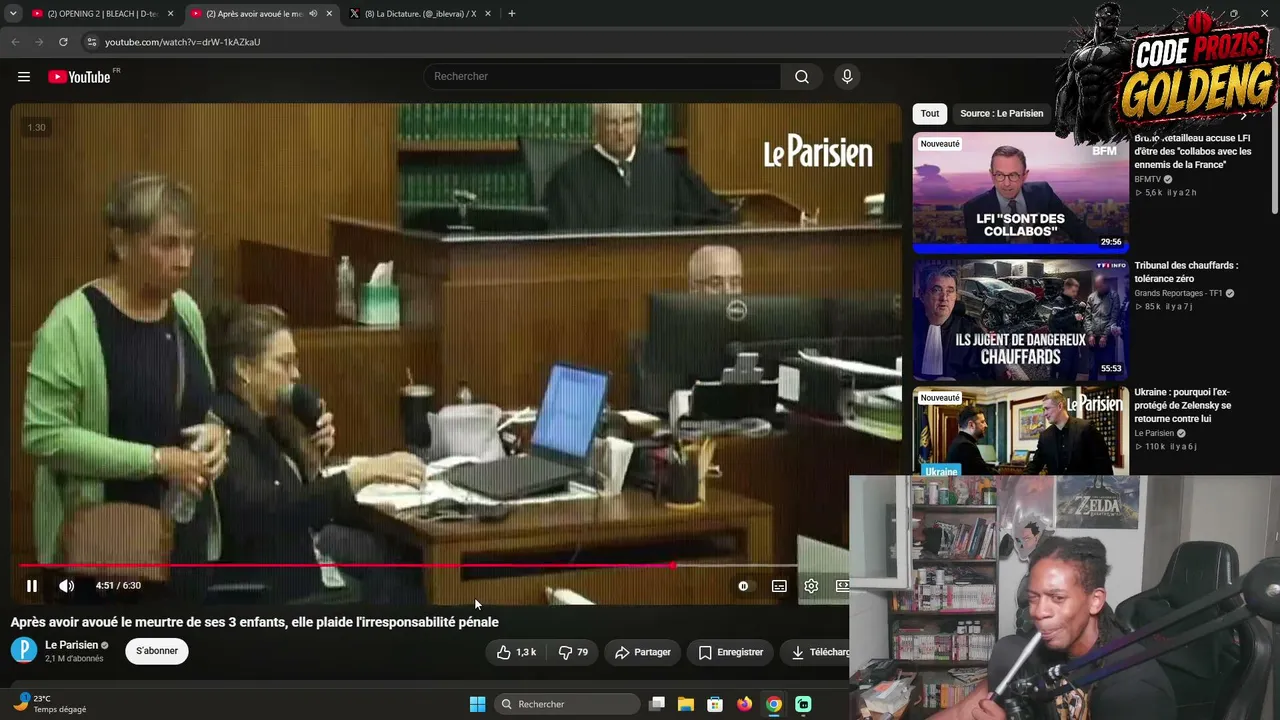Mute the tab via its speaker icon
The image size is (1280, 720).
point(313,14)
